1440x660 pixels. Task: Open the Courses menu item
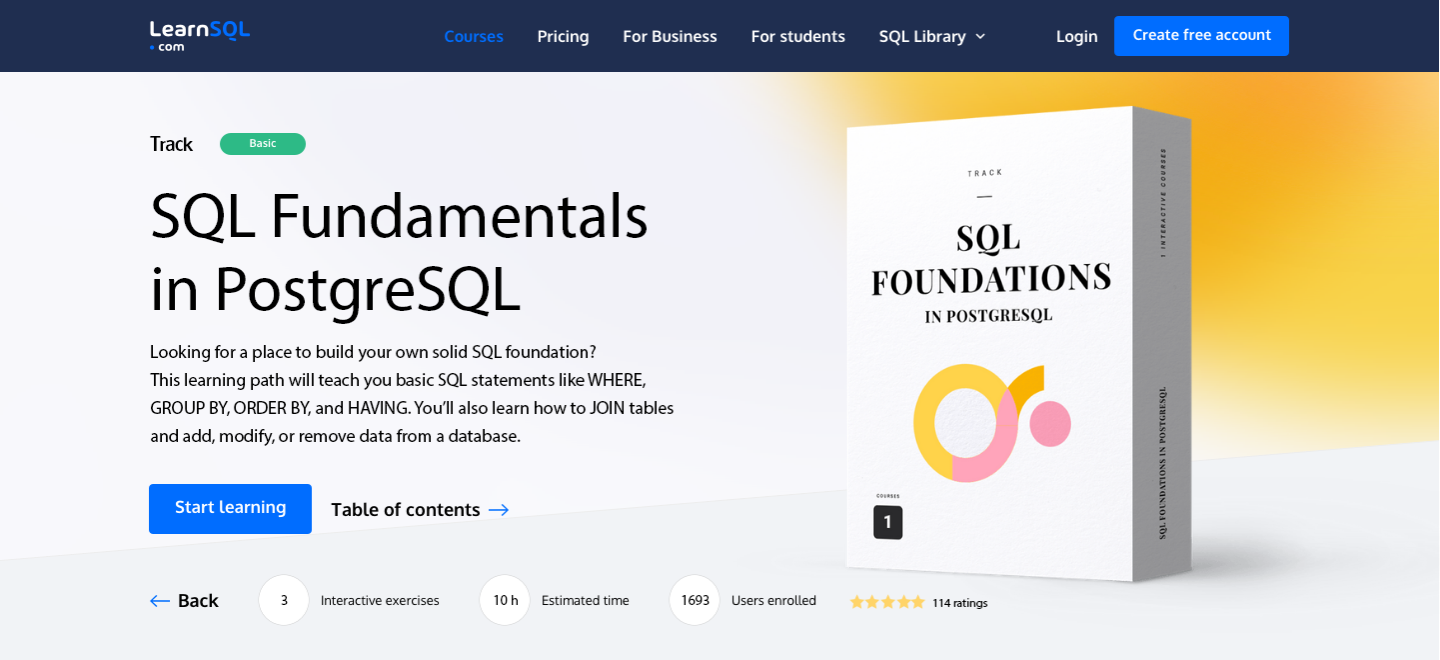tap(473, 36)
